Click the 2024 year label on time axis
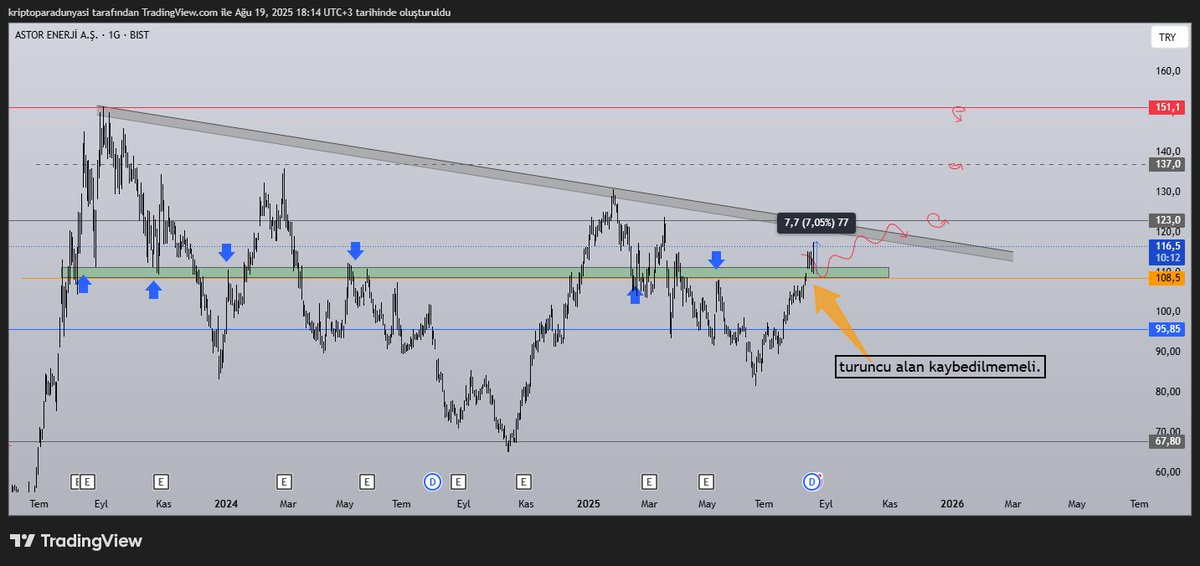 (x=225, y=504)
